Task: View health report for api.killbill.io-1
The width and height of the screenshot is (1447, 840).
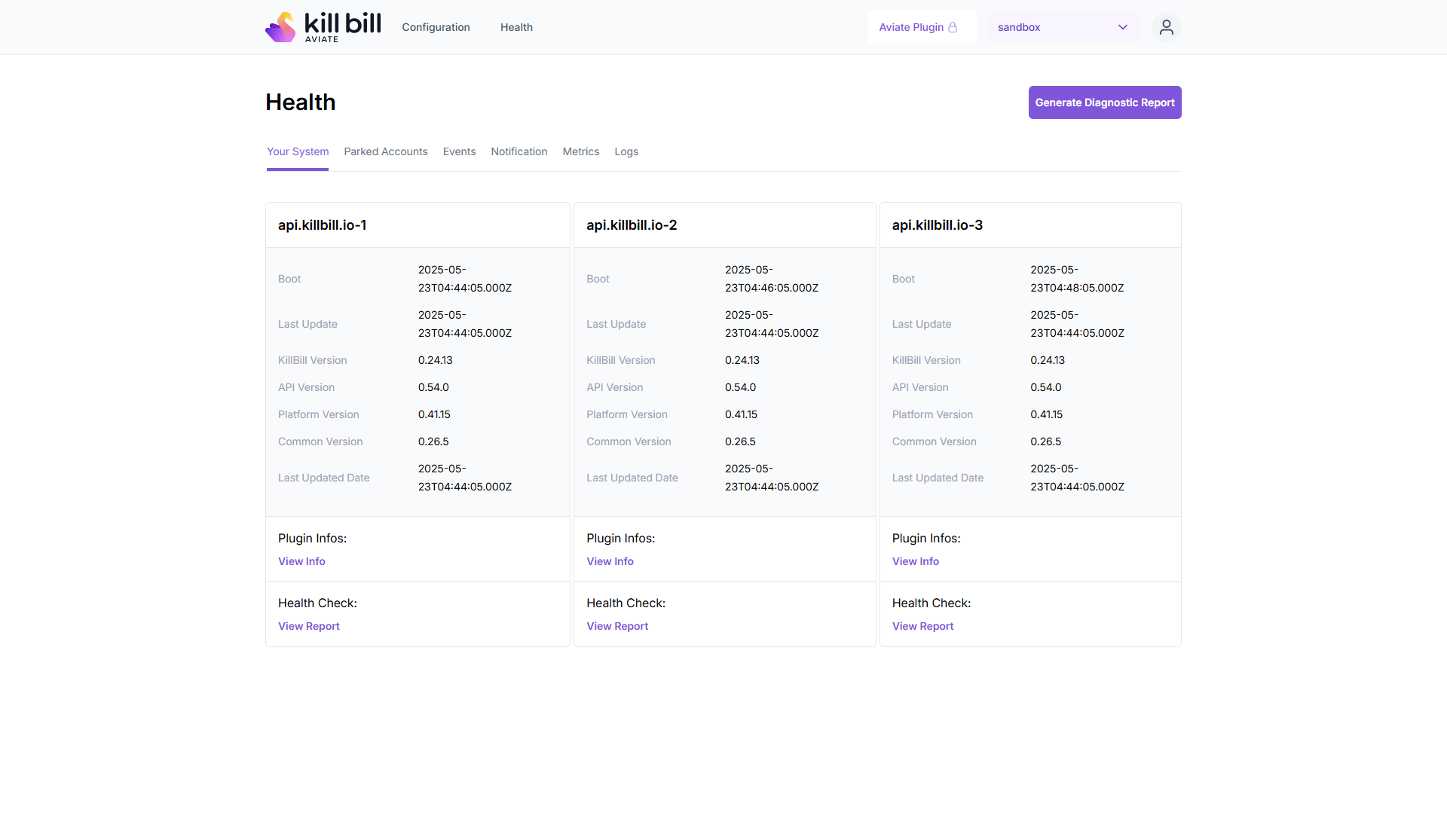Action: 308,626
